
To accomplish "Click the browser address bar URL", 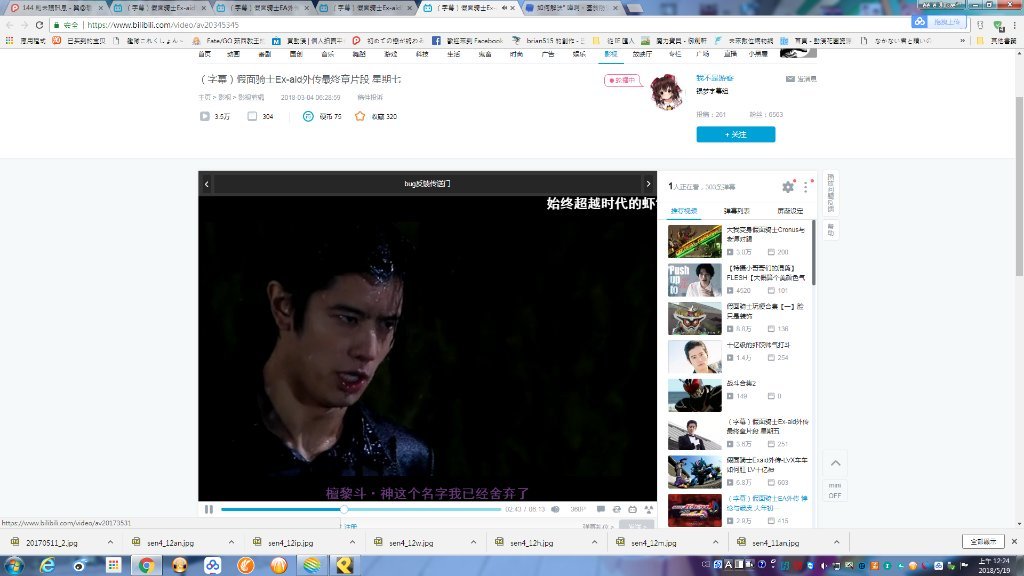I will pos(163,25).
